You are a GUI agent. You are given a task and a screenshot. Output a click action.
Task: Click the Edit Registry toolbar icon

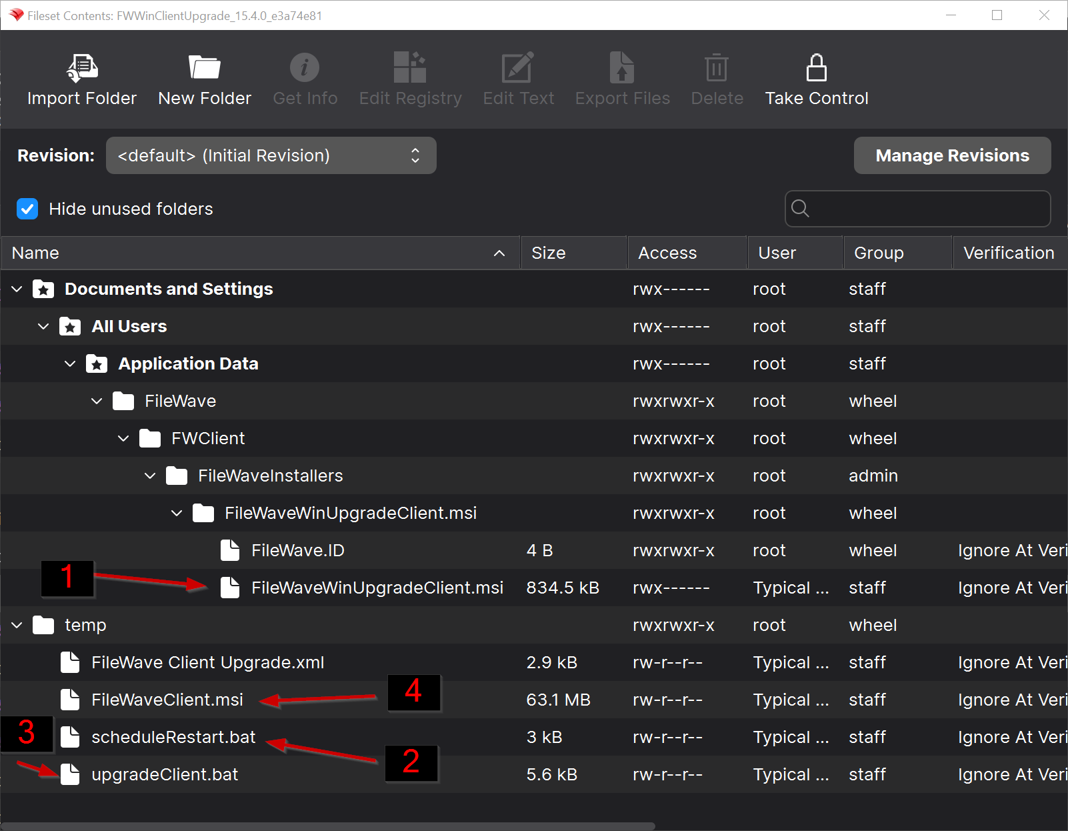pos(410,67)
